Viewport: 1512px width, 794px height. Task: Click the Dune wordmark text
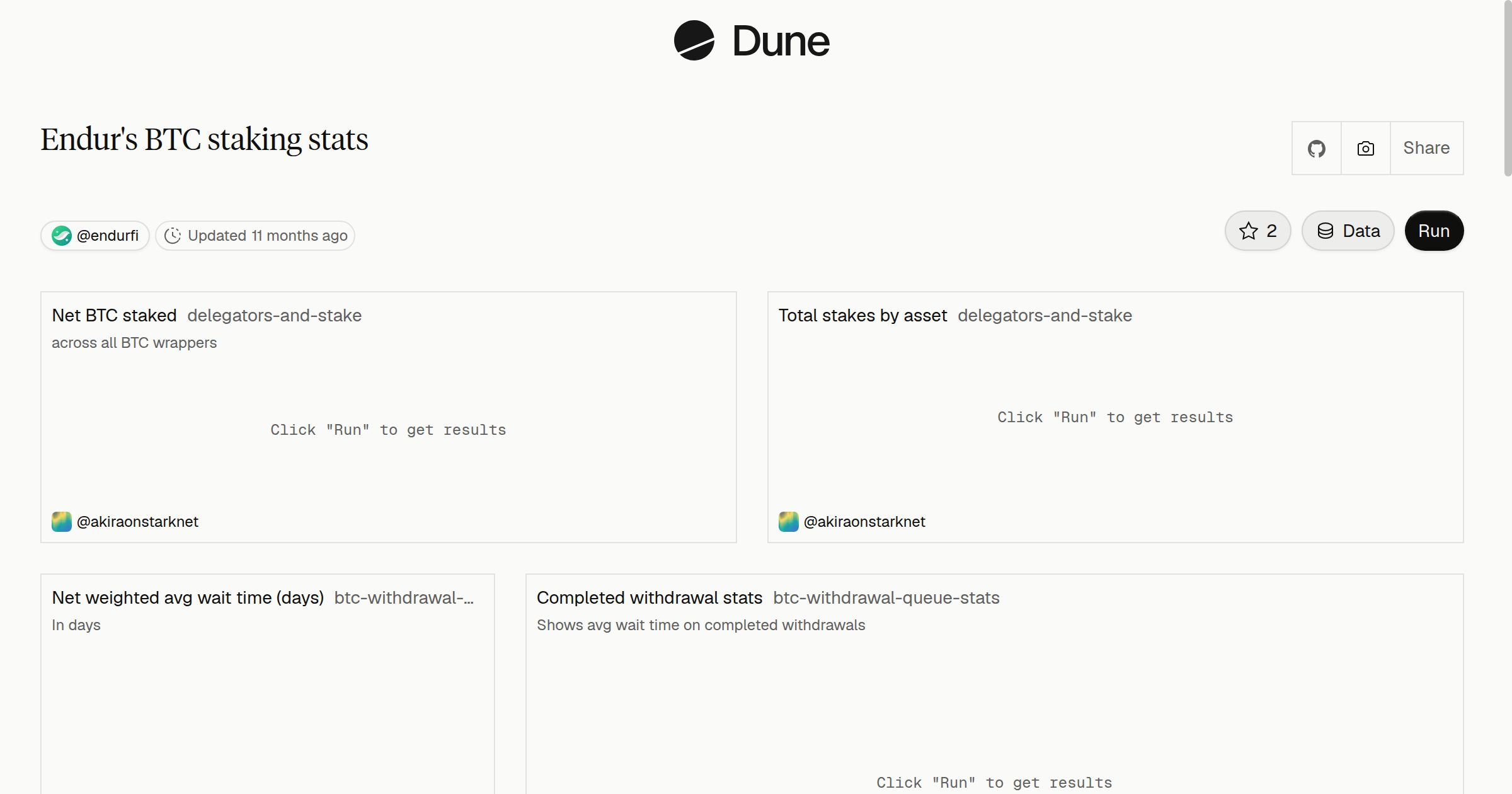pos(781,41)
